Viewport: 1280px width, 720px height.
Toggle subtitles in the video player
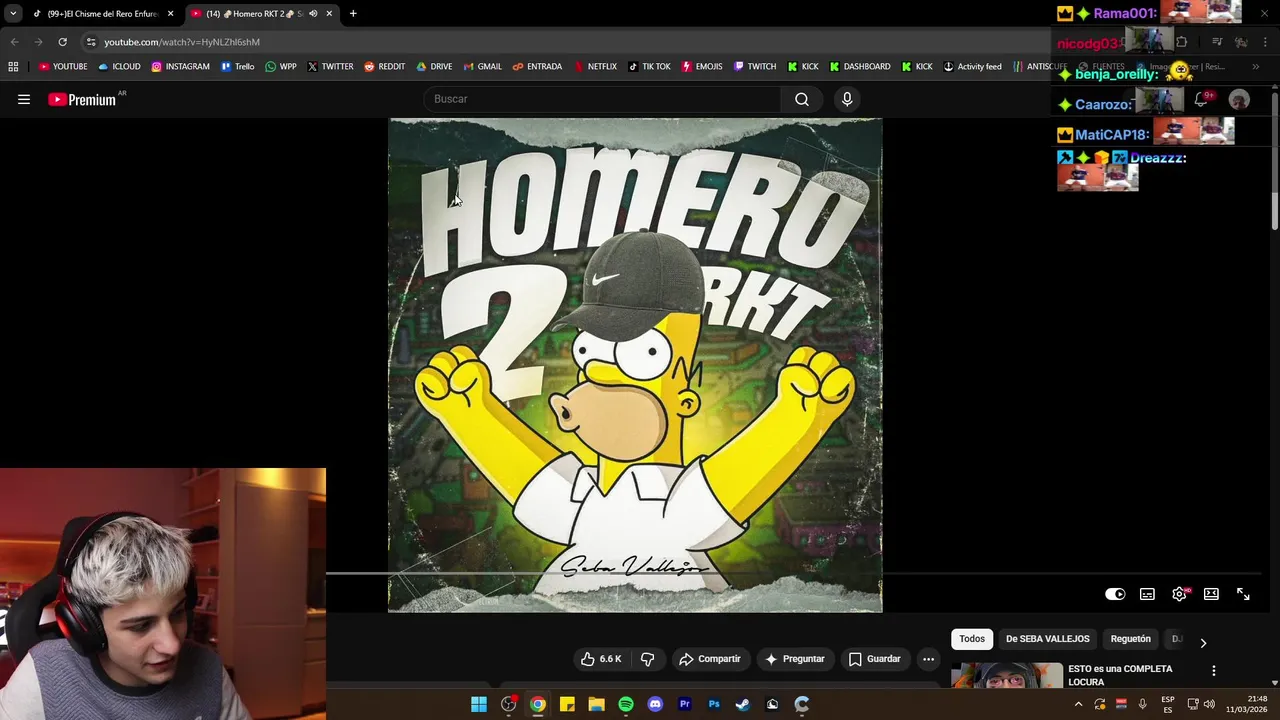(x=1147, y=594)
